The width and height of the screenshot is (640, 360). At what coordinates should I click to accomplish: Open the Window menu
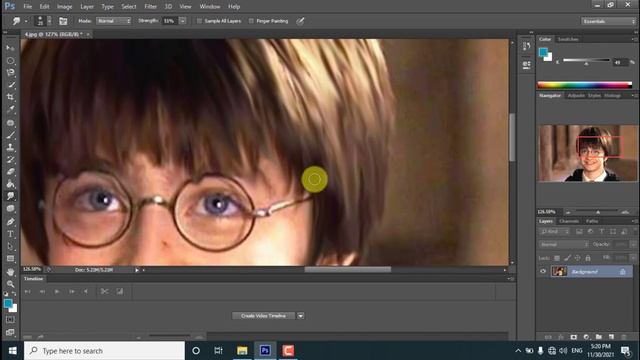pos(210,7)
